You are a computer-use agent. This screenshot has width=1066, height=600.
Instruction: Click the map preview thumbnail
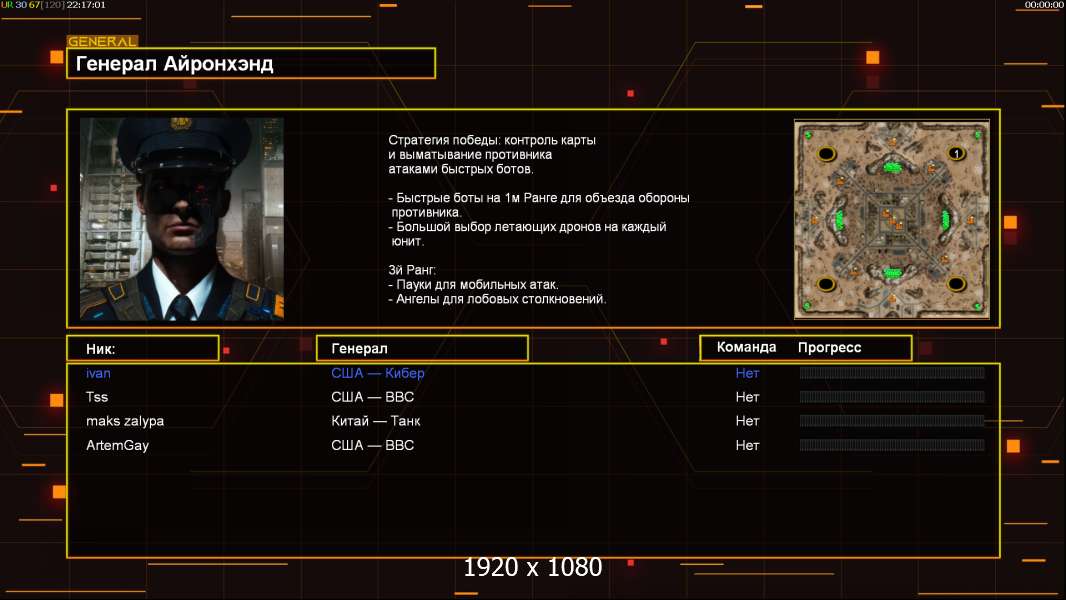892,219
